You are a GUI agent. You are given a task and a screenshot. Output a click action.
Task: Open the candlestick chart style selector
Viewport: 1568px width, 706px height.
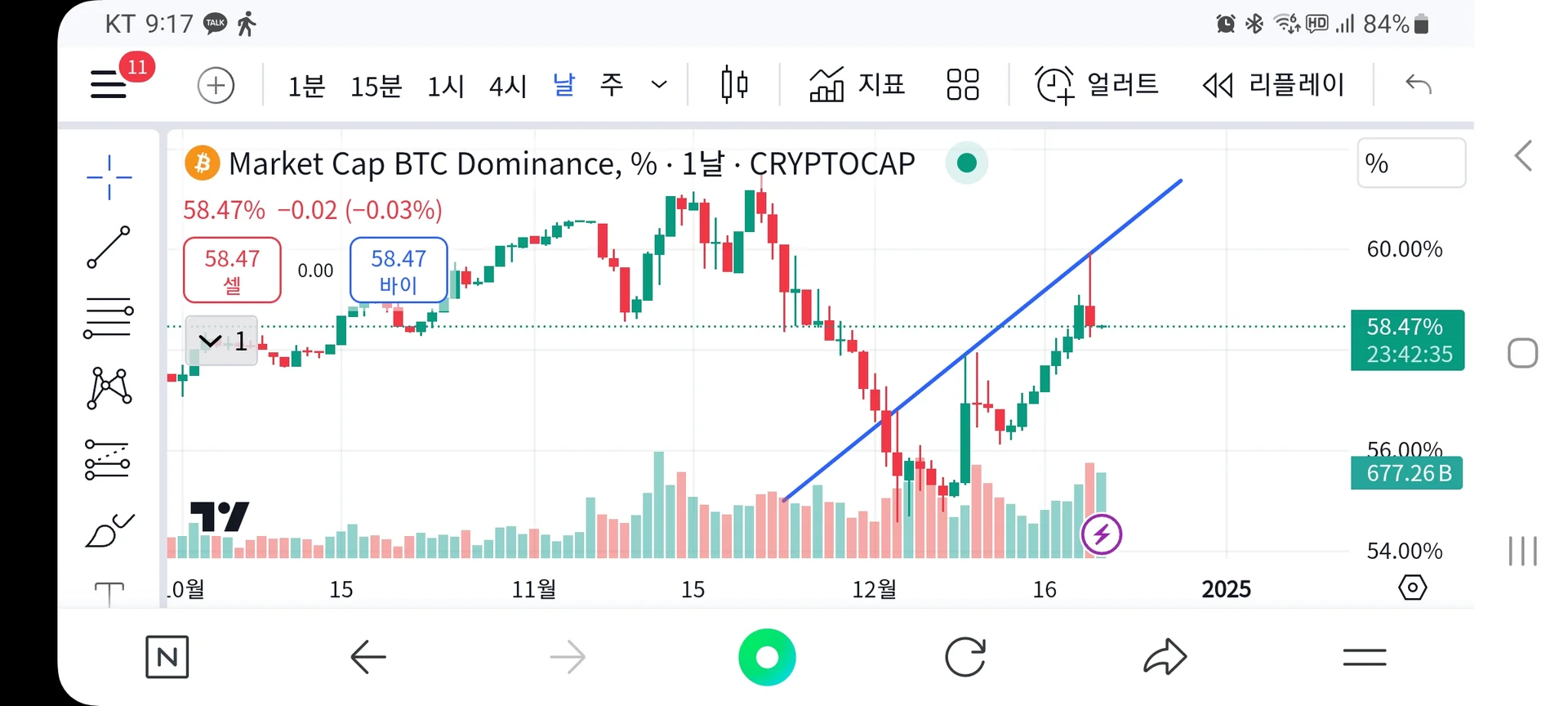pos(734,85)
